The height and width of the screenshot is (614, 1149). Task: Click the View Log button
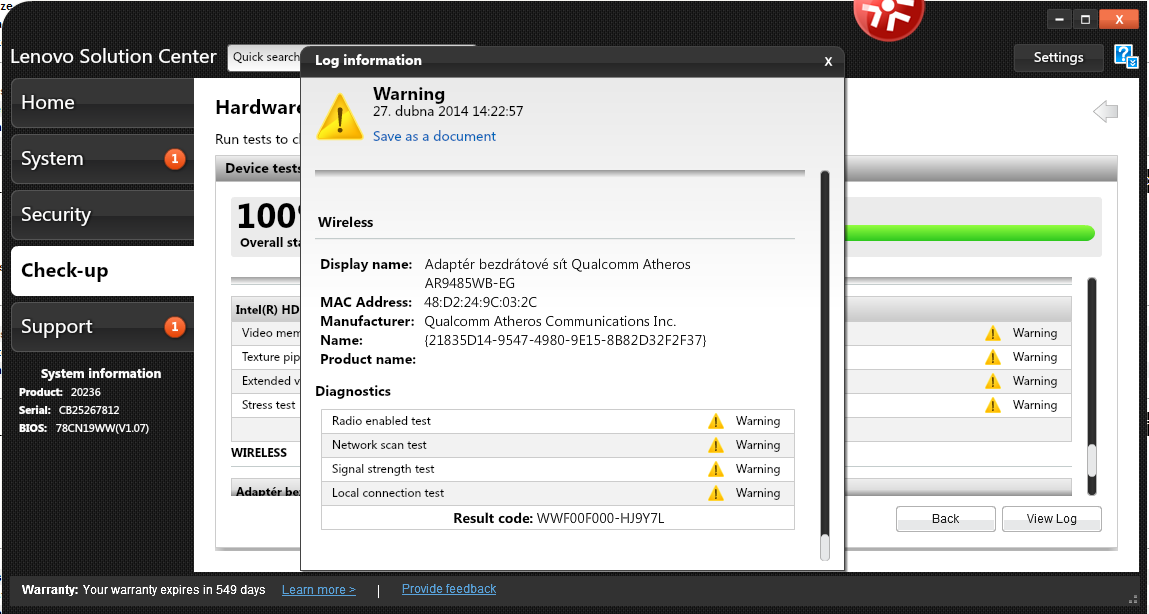(1052, 519)
